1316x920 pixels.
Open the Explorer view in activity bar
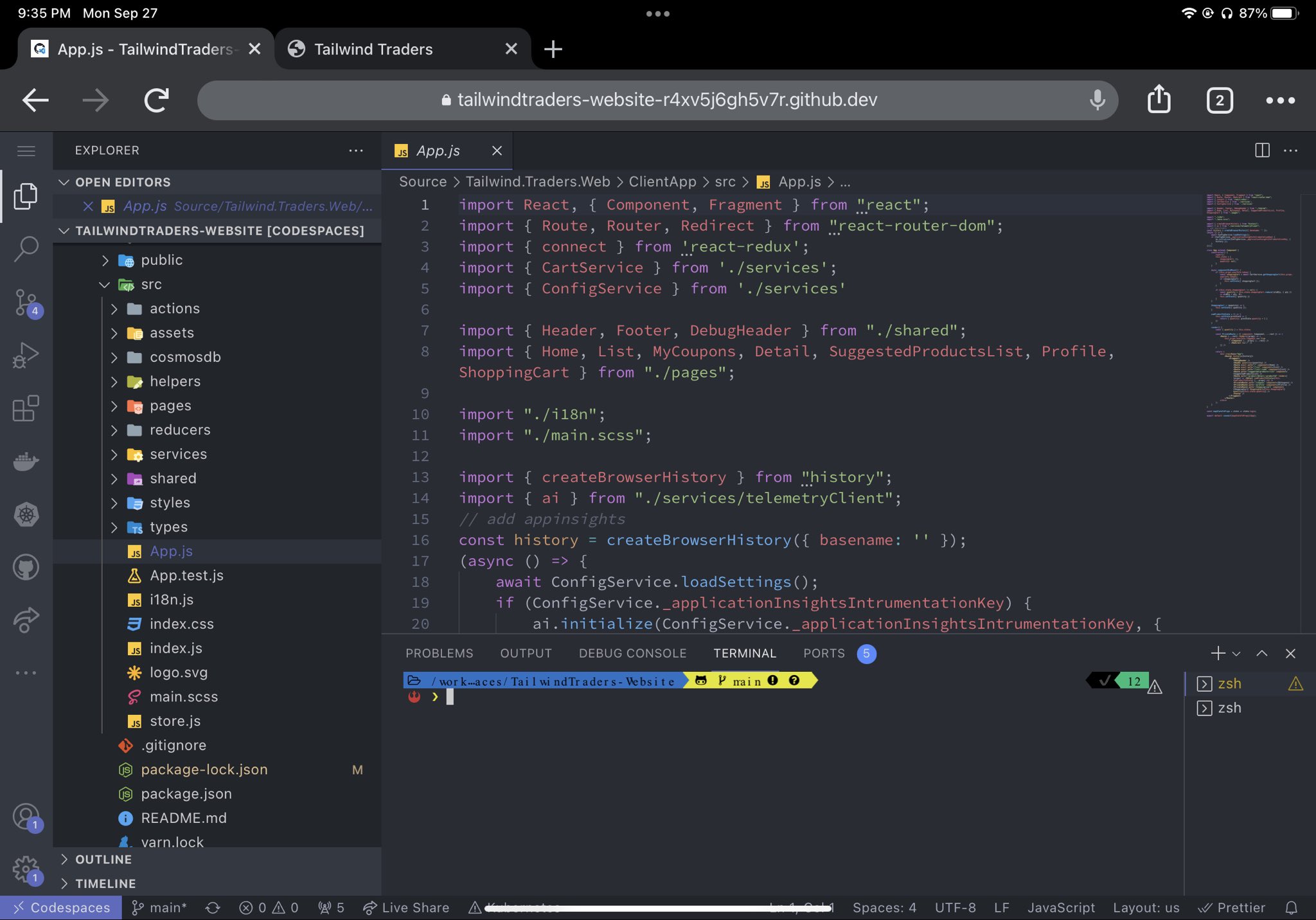click(x=26, y=195)
